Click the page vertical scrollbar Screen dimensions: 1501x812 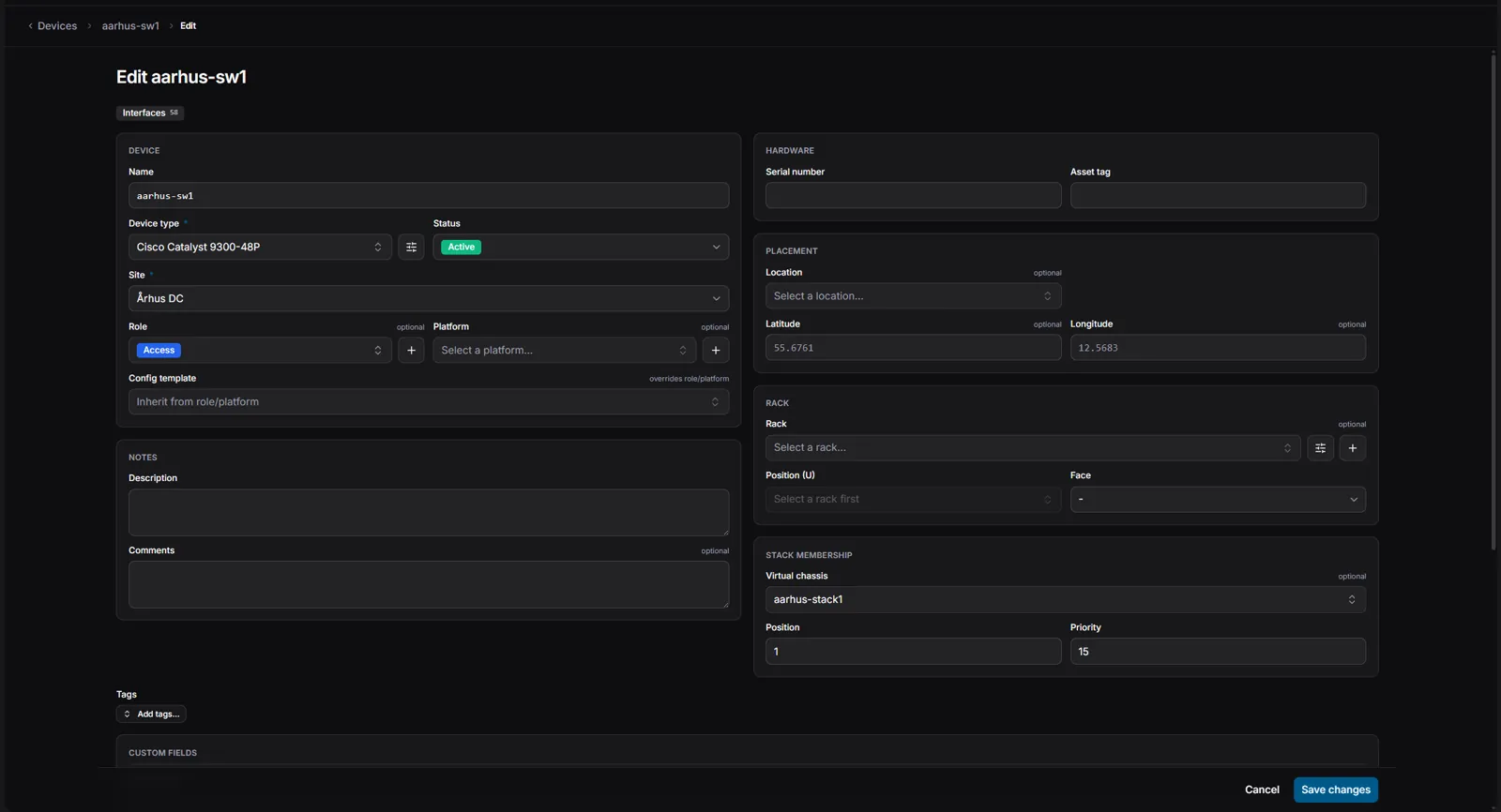1493,302
